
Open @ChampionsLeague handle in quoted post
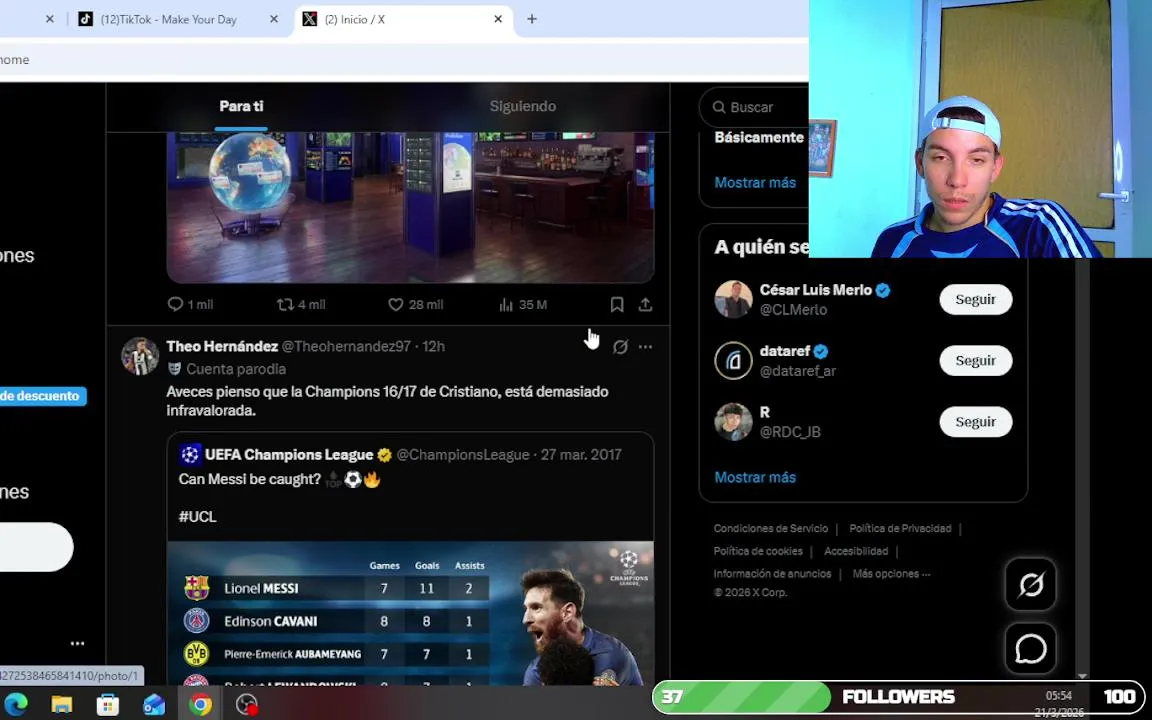coord(463,455)
